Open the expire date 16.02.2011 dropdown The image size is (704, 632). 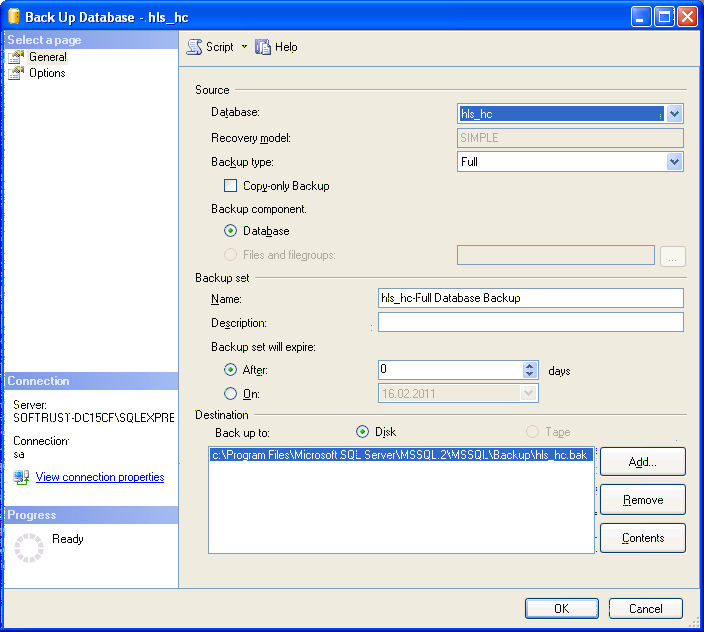528,394
